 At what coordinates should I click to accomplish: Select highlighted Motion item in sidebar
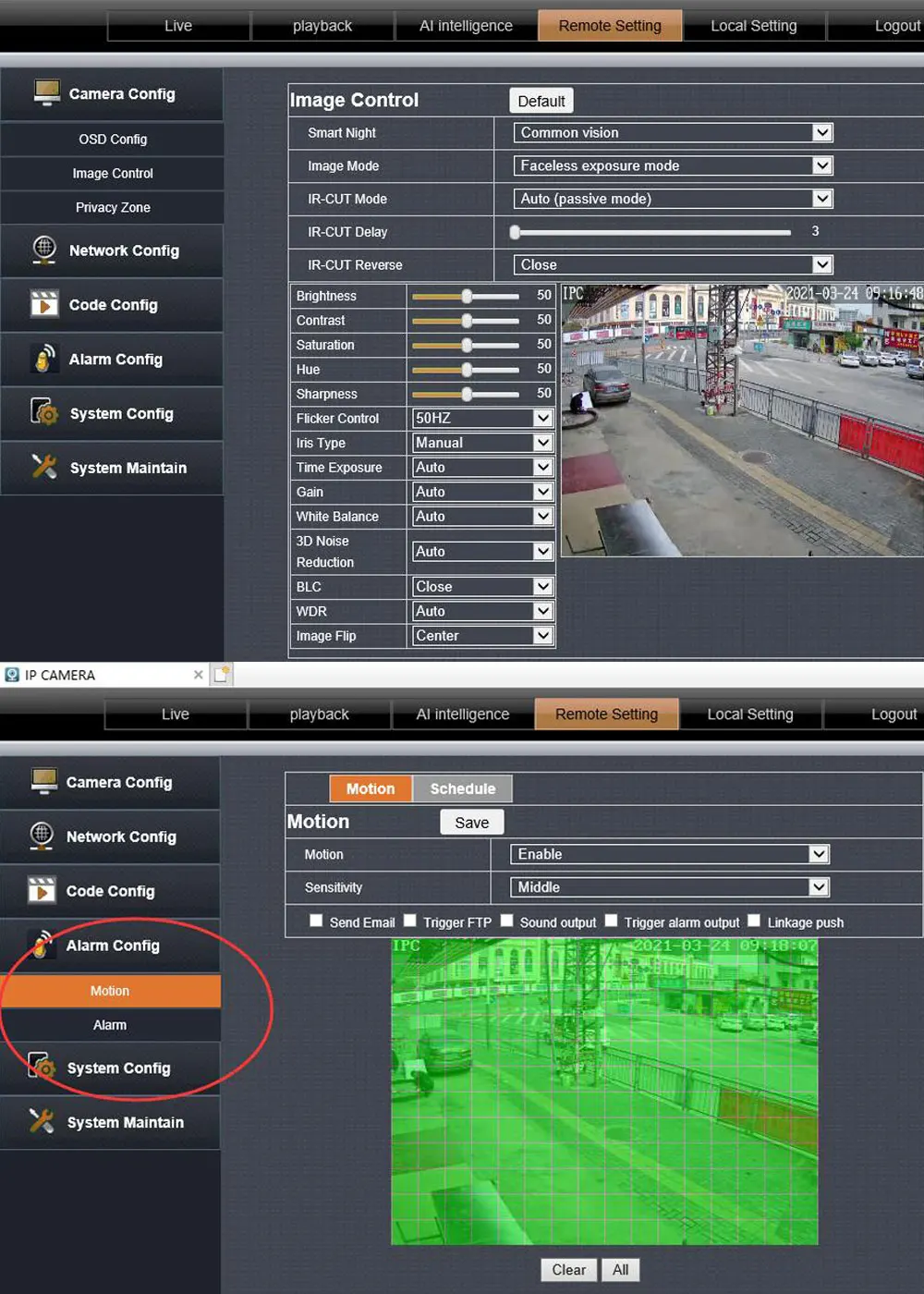click(110, 990)
